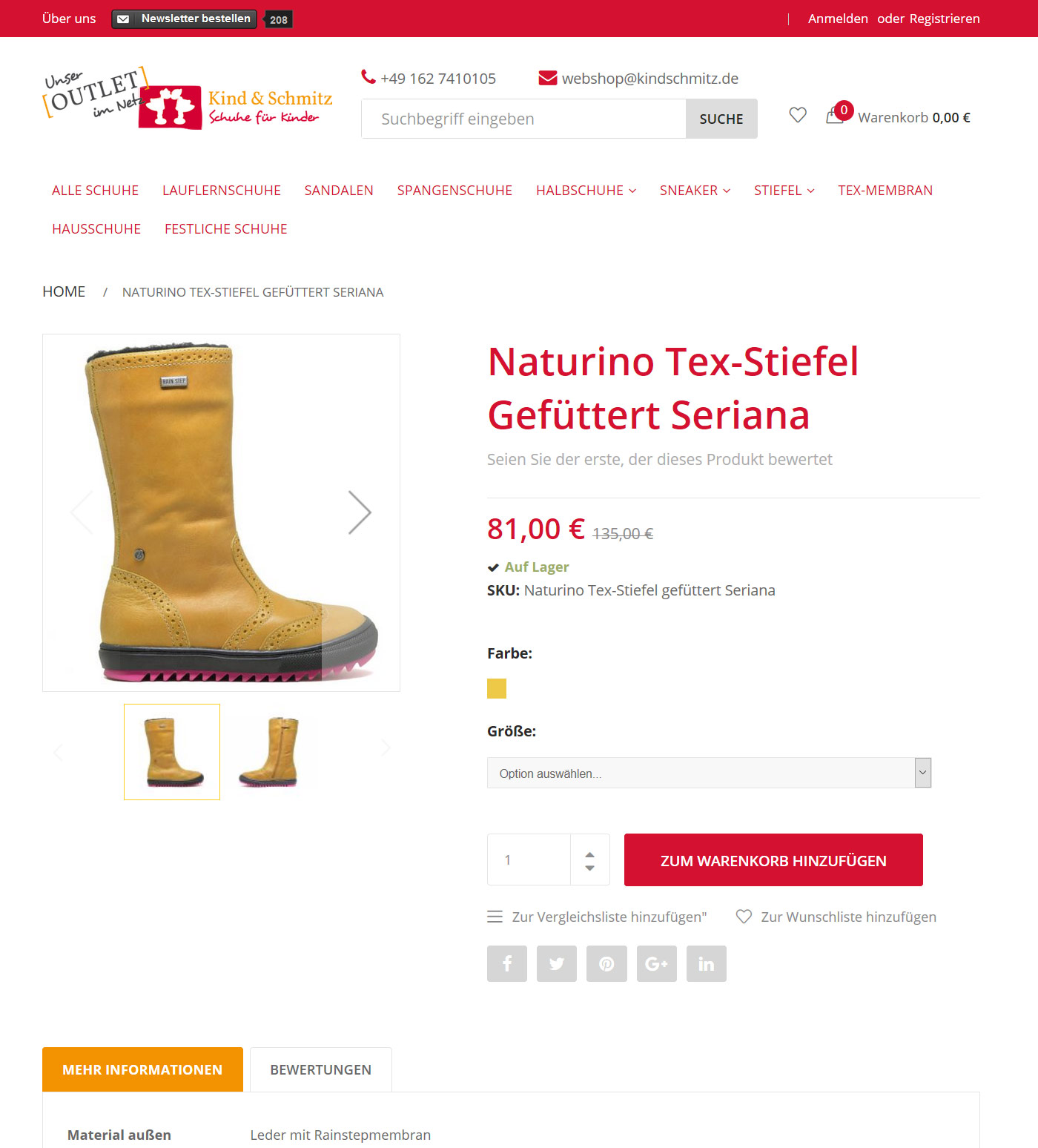Image resolution: width=1038 pixels, height=1148 pixels.
Task: Click Zum Warenkorb hinzufügen button
Action: coord(773,860)
